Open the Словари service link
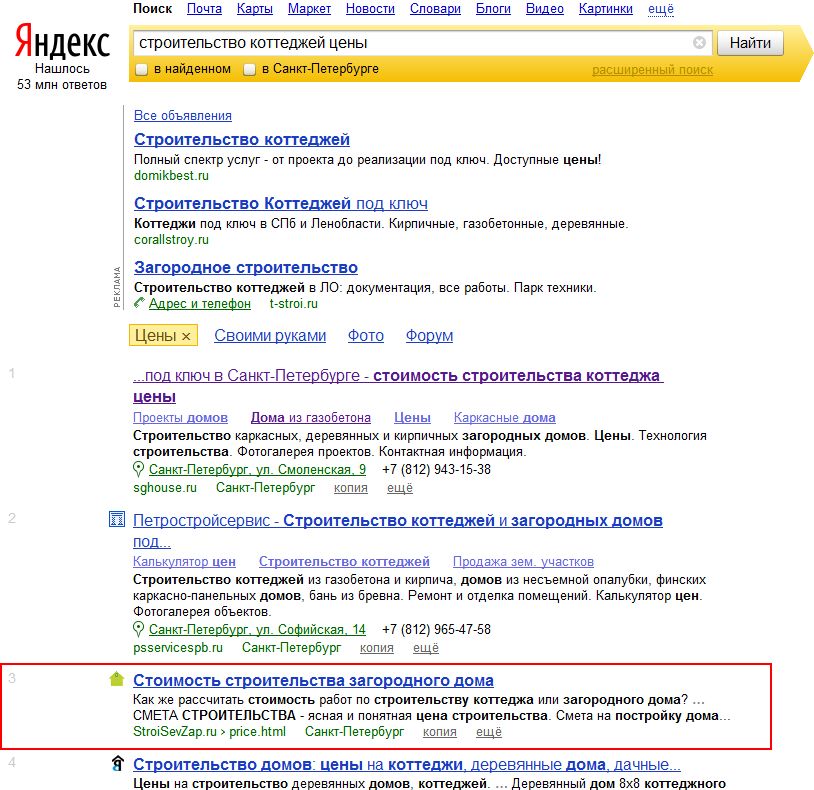 click(435, 9)
